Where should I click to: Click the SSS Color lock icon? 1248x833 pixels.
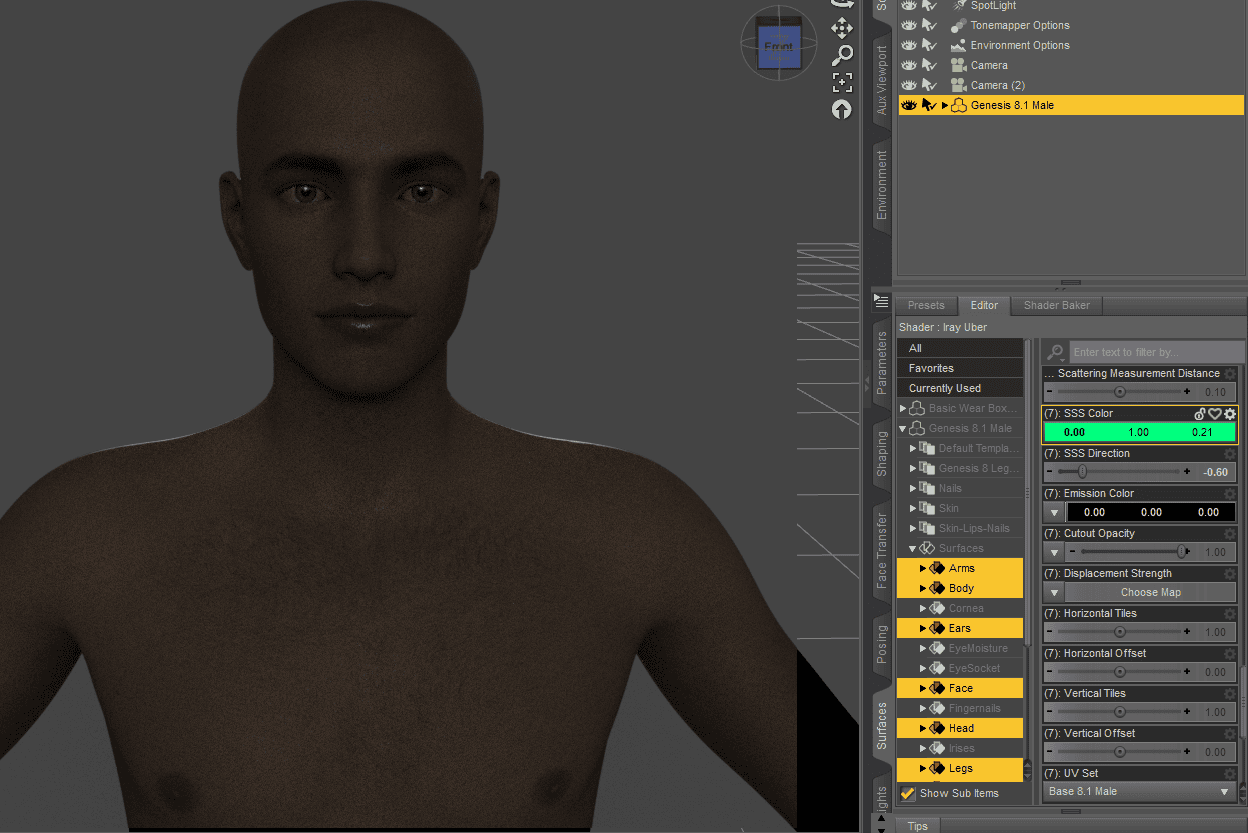[1199, 412]
